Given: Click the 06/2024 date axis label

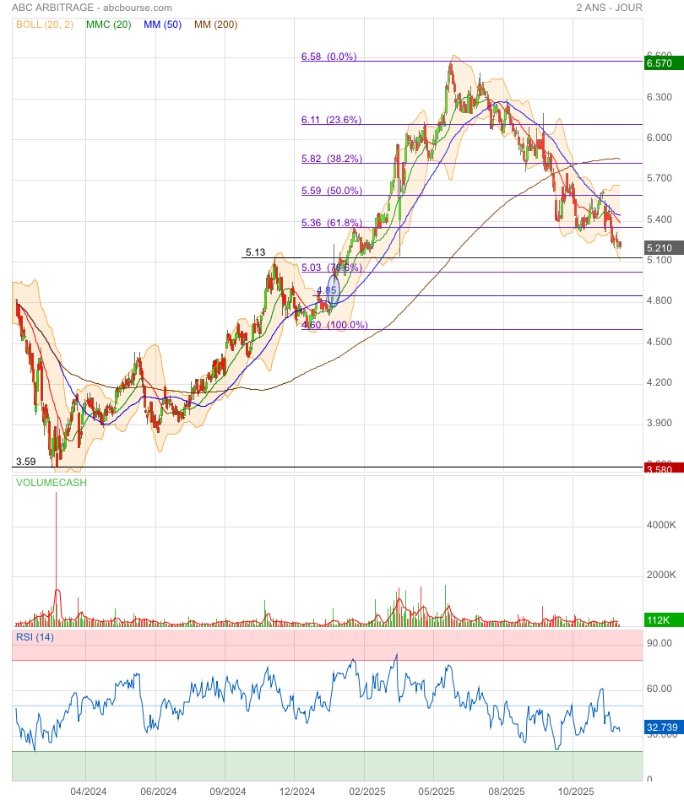Looking at the screenshot, I should tap(158, 791).
